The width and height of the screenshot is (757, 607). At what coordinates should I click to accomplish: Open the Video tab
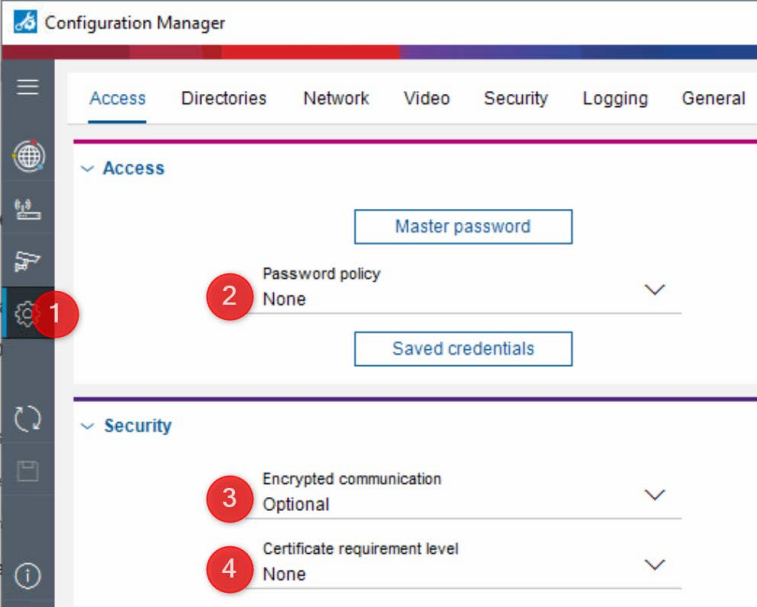[427, 98]
